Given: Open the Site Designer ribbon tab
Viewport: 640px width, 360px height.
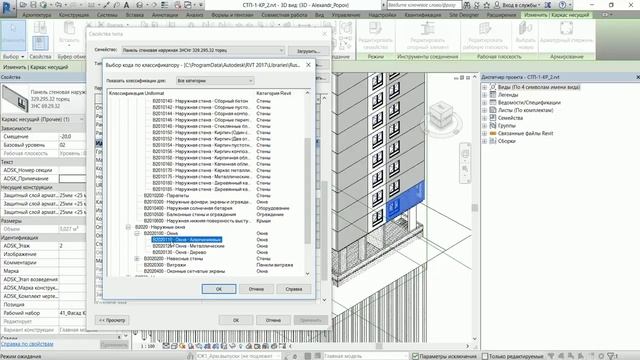Looking at the screenshot, I should (x=464, y=15).
